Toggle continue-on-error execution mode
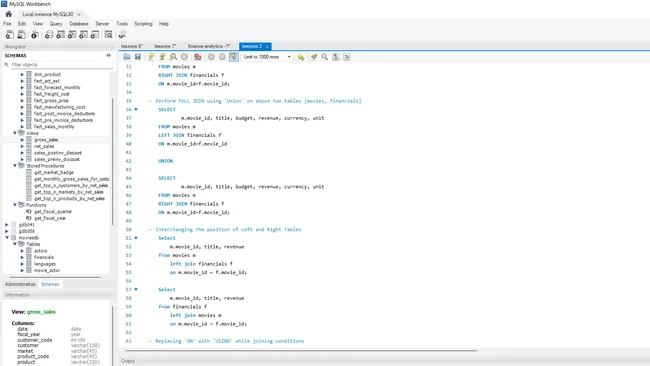 [198, 57]
